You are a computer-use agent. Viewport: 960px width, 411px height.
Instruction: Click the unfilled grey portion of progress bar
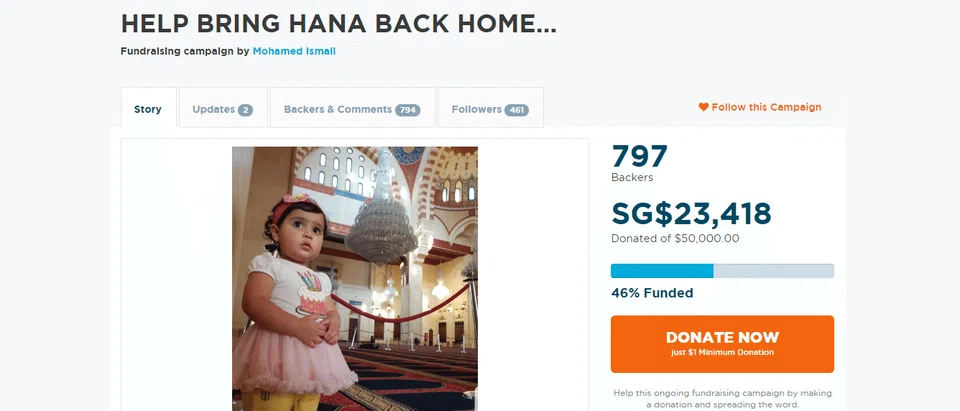click(x=774, y=271)
